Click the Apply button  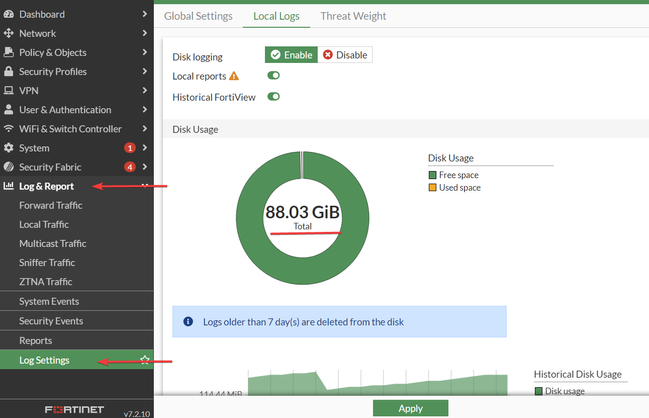point(411,408)
